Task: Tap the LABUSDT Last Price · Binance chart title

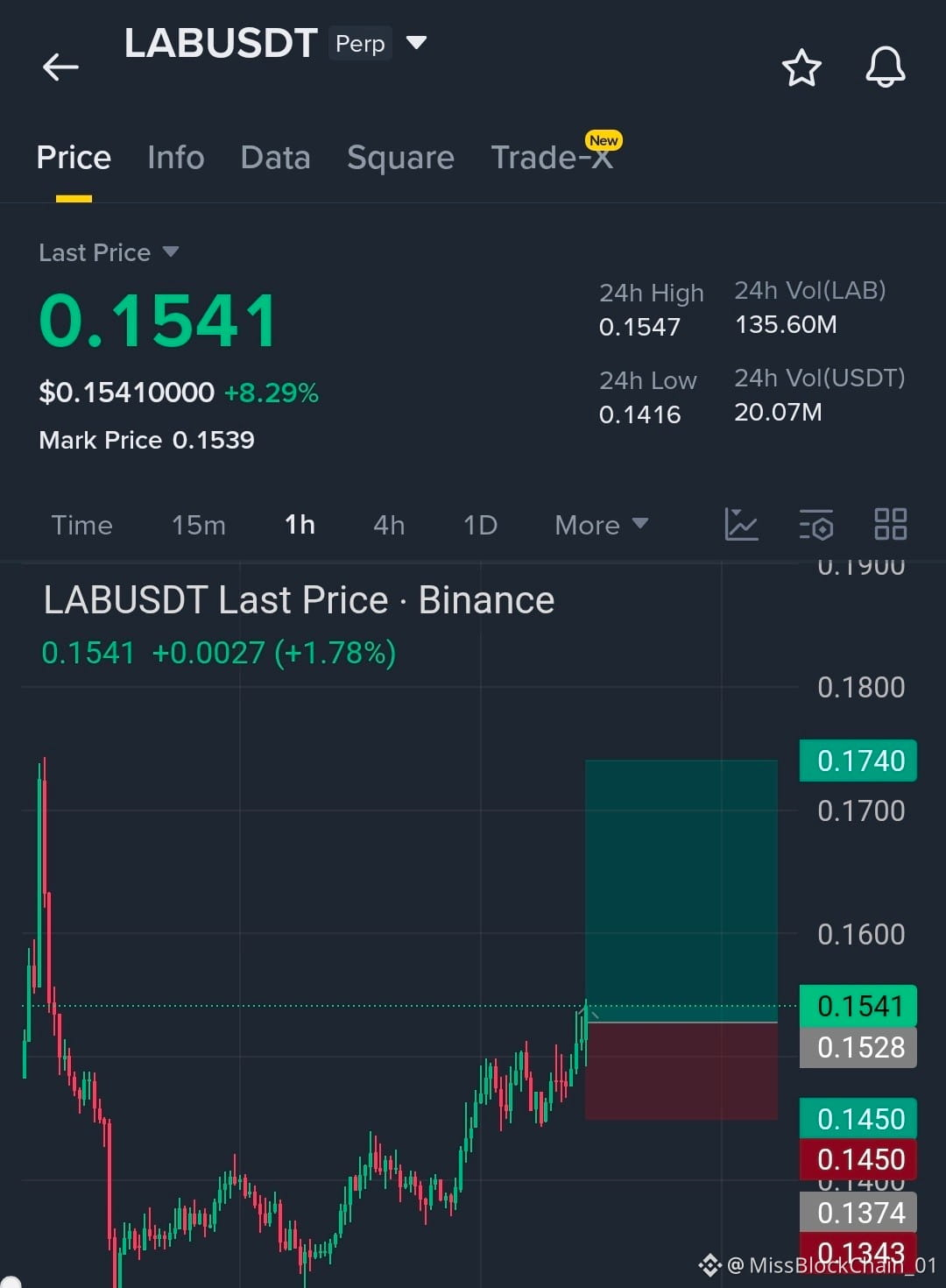Action: 299,600
